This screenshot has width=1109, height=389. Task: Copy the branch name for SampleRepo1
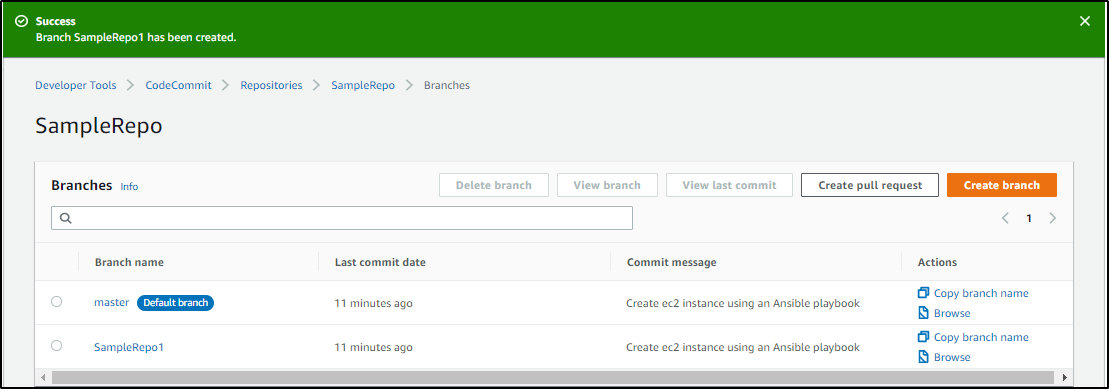[973, 337]
